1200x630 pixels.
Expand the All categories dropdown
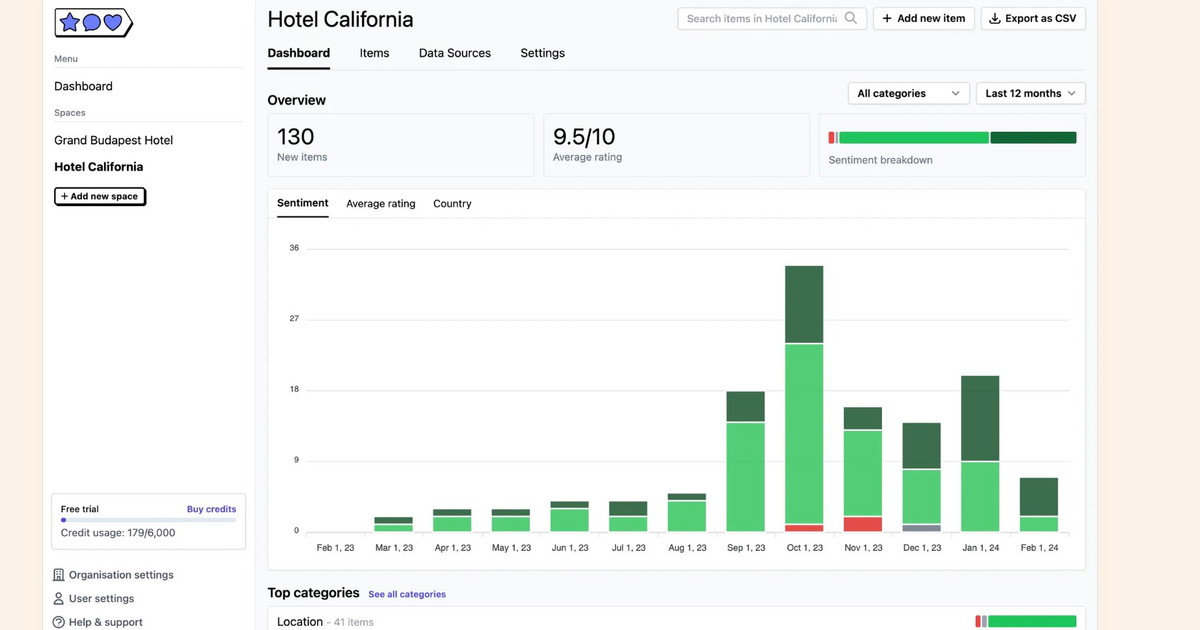(x=908, y=93)
